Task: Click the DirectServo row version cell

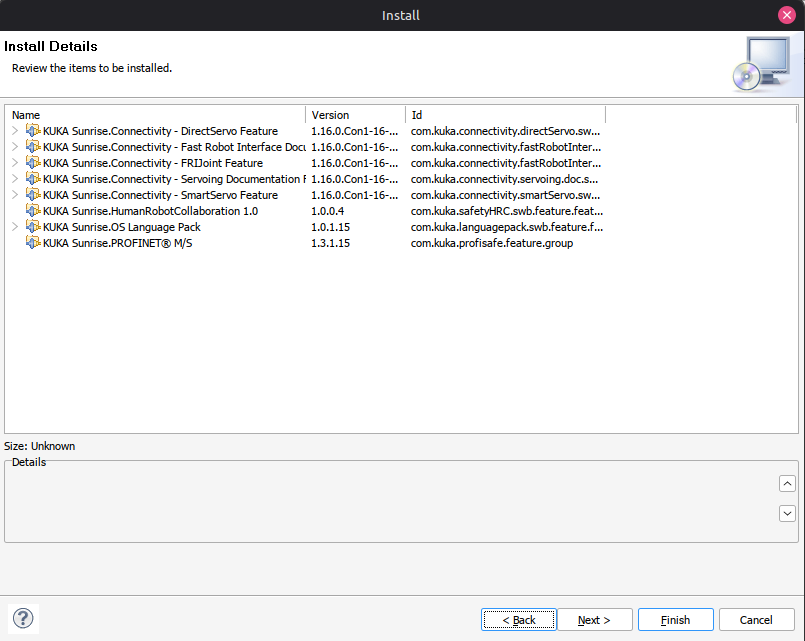Action: (354, 131)
